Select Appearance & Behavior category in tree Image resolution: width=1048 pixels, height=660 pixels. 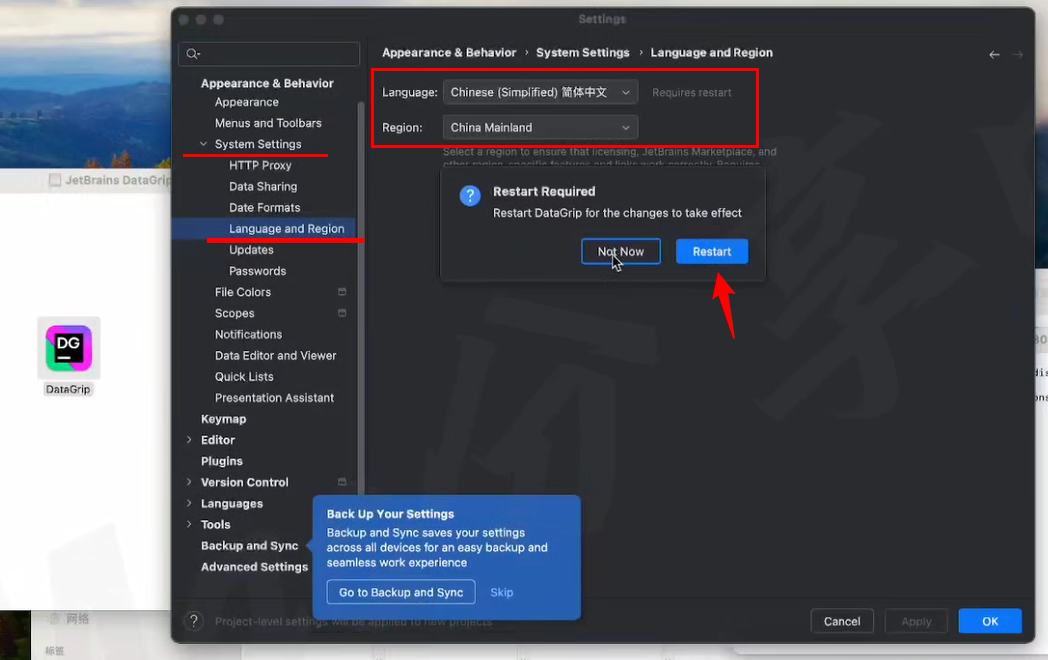[267, 83]
